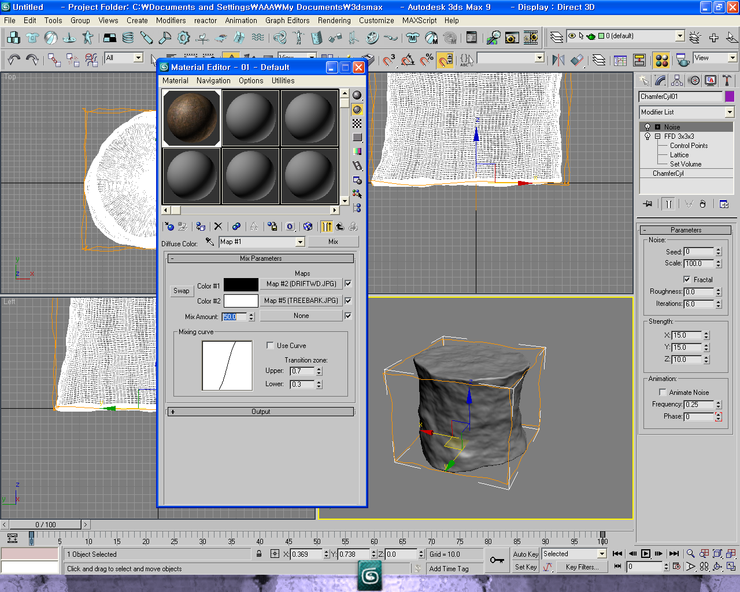Click the Align tool icon
The width and height of the screenshot is (740, 592).
(577, 59)
